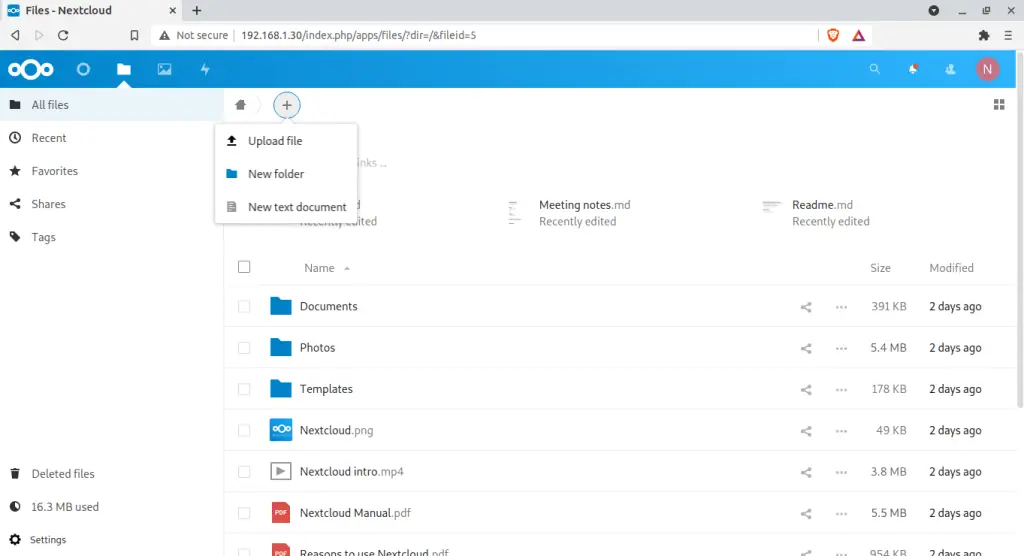Choose Upload file from menu

[286, 140]
